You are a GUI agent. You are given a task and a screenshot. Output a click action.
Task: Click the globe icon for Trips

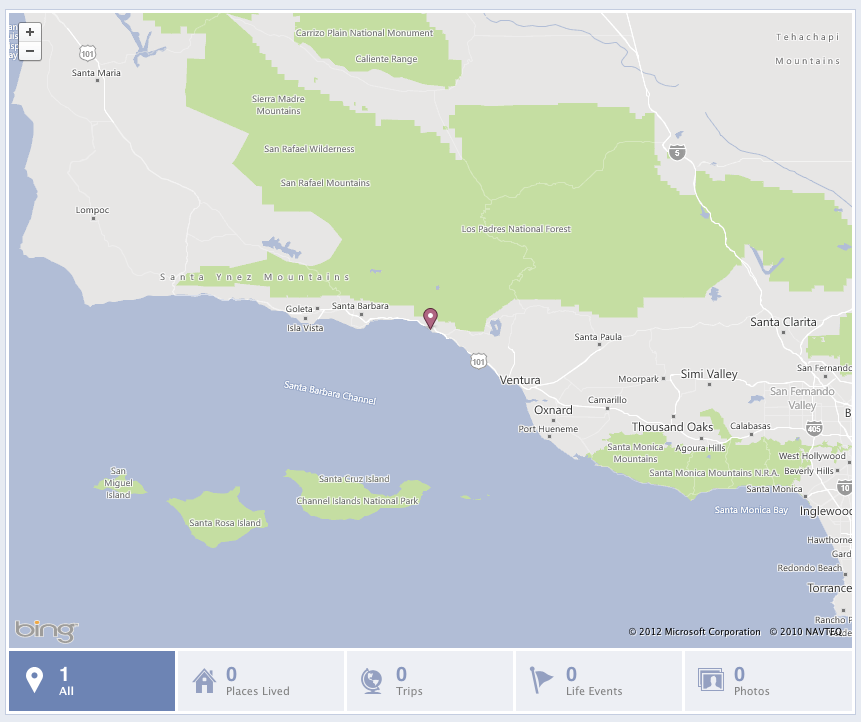click(x=371, y=681)
